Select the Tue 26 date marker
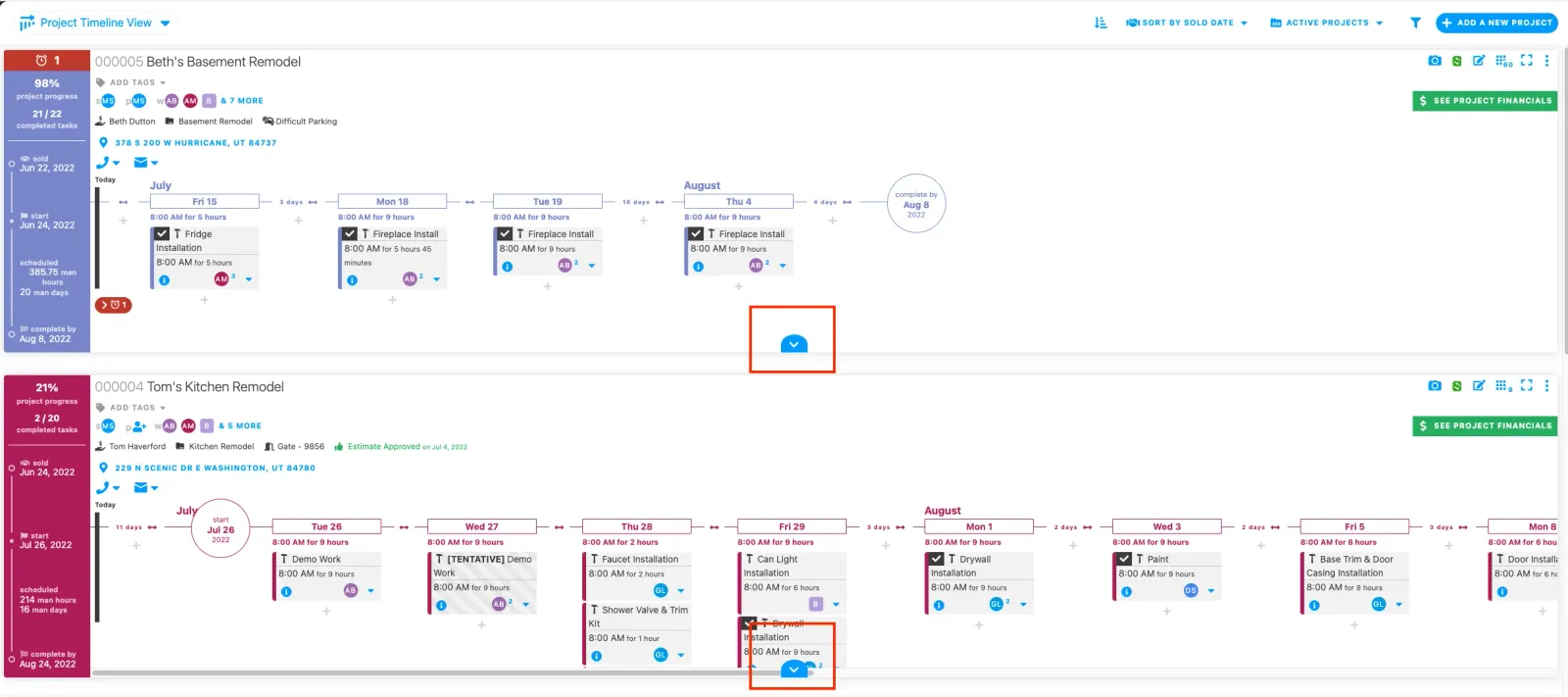This screenshot has width=1568, height=697. coord(326,526)
